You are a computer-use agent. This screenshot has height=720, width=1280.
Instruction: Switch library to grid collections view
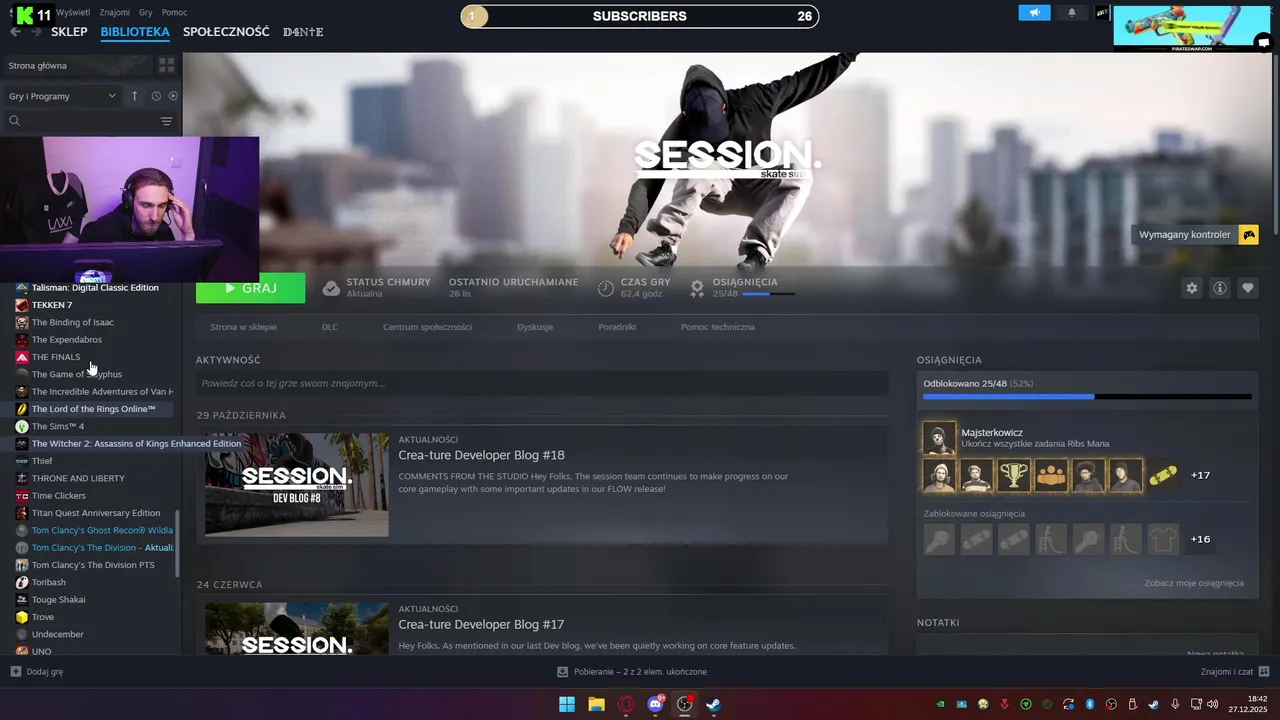click(166, 65)
